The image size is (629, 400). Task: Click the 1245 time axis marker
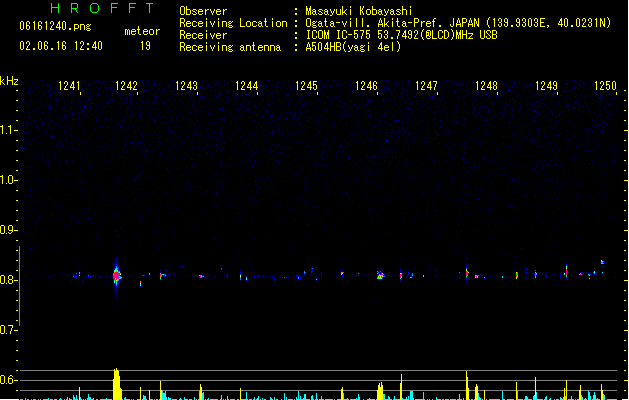[x=306, y=86]
